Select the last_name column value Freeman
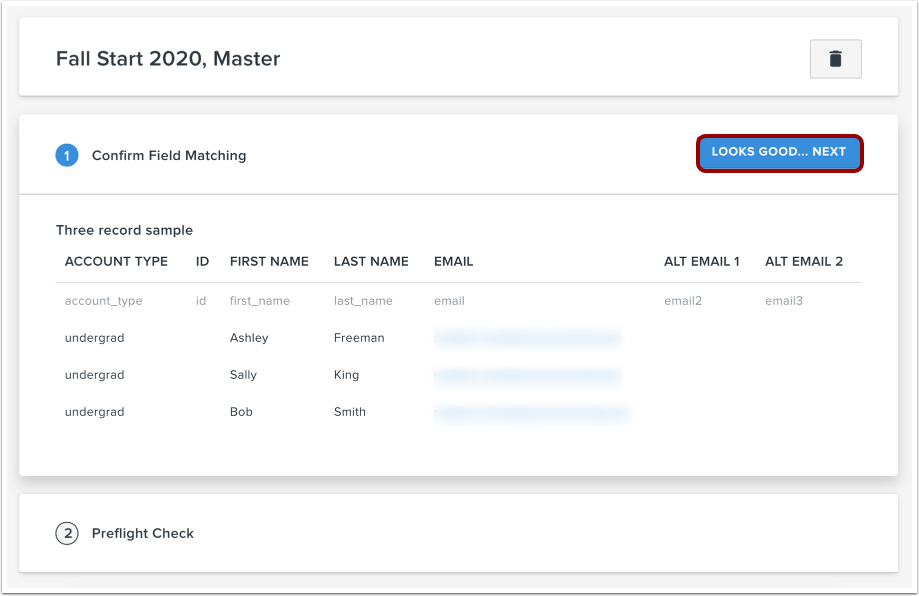 pos(359,337)
